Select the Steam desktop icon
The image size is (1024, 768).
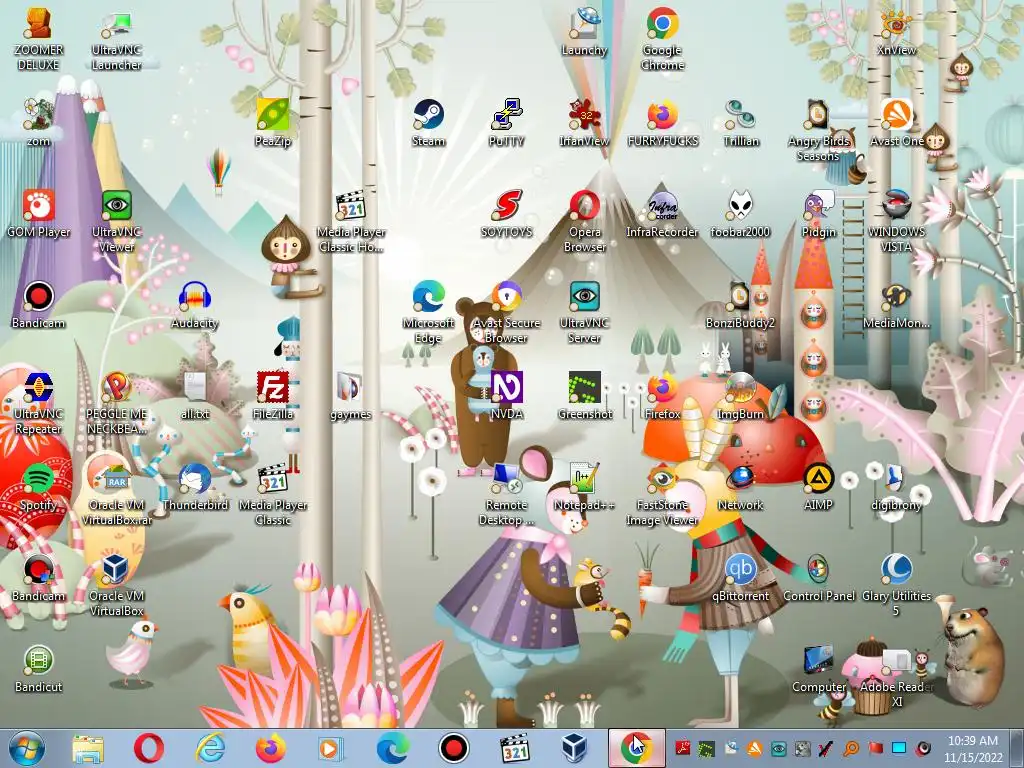tap(428, 123)
